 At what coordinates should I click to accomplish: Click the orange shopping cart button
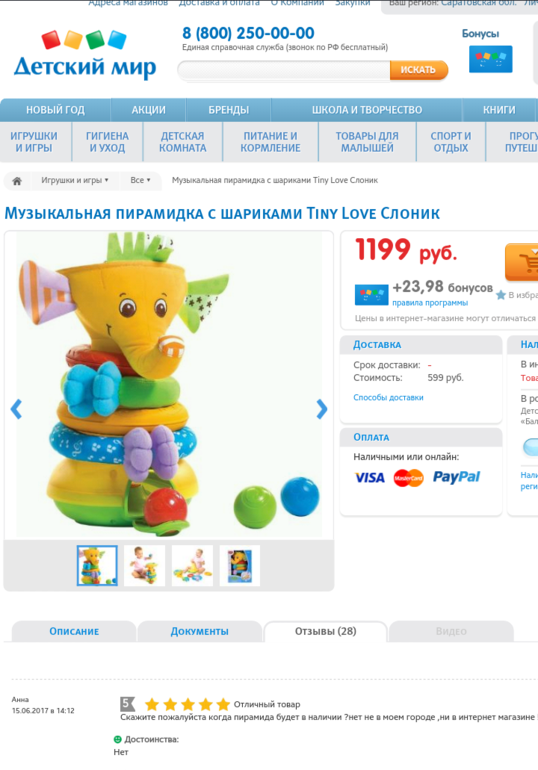tap(522, 262)
